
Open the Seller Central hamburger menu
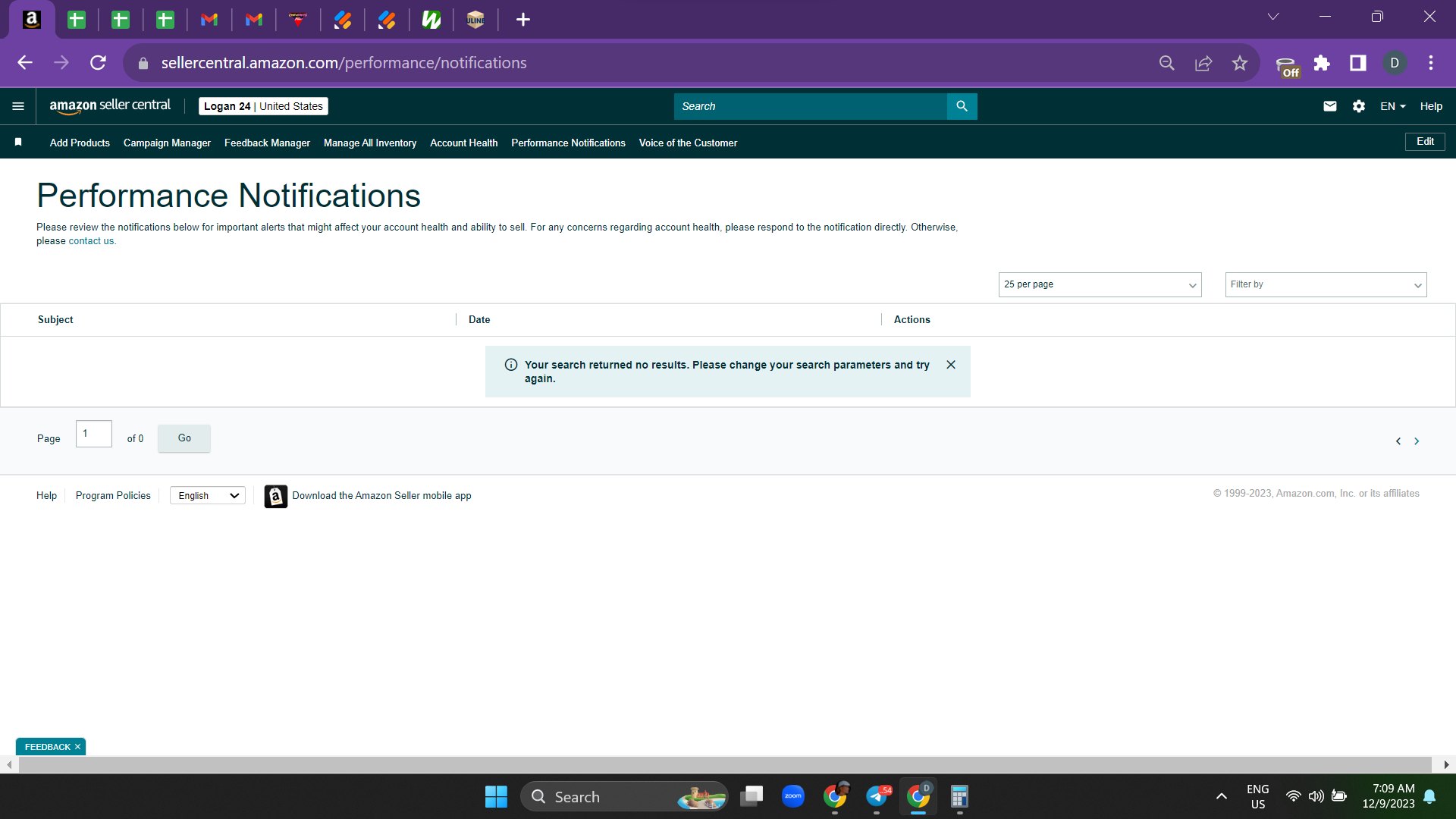click(x=18, y=106)
